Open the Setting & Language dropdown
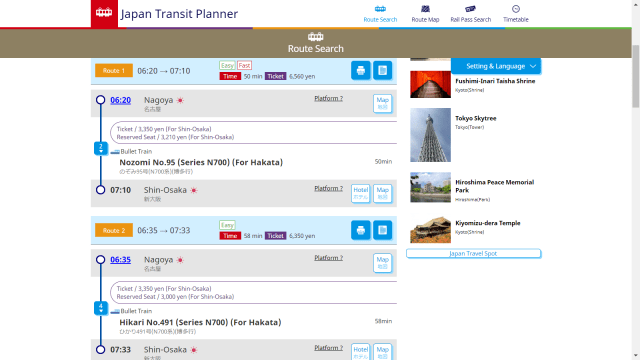Viewport: 640px width, 360px height. (496, 66)
